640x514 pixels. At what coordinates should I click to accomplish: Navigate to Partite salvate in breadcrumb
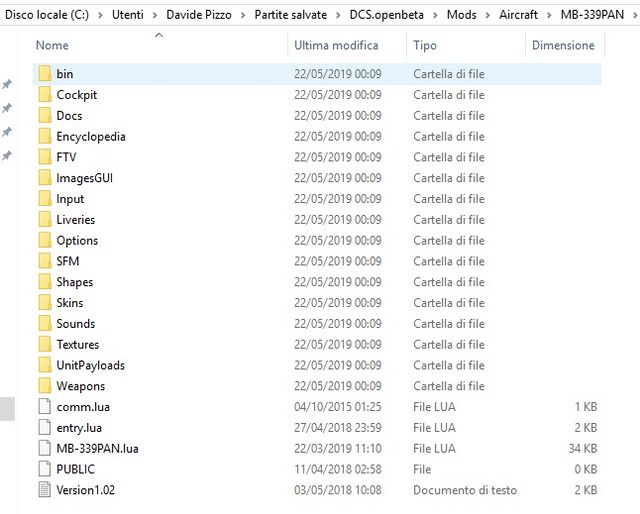click(x=291, y=15)
